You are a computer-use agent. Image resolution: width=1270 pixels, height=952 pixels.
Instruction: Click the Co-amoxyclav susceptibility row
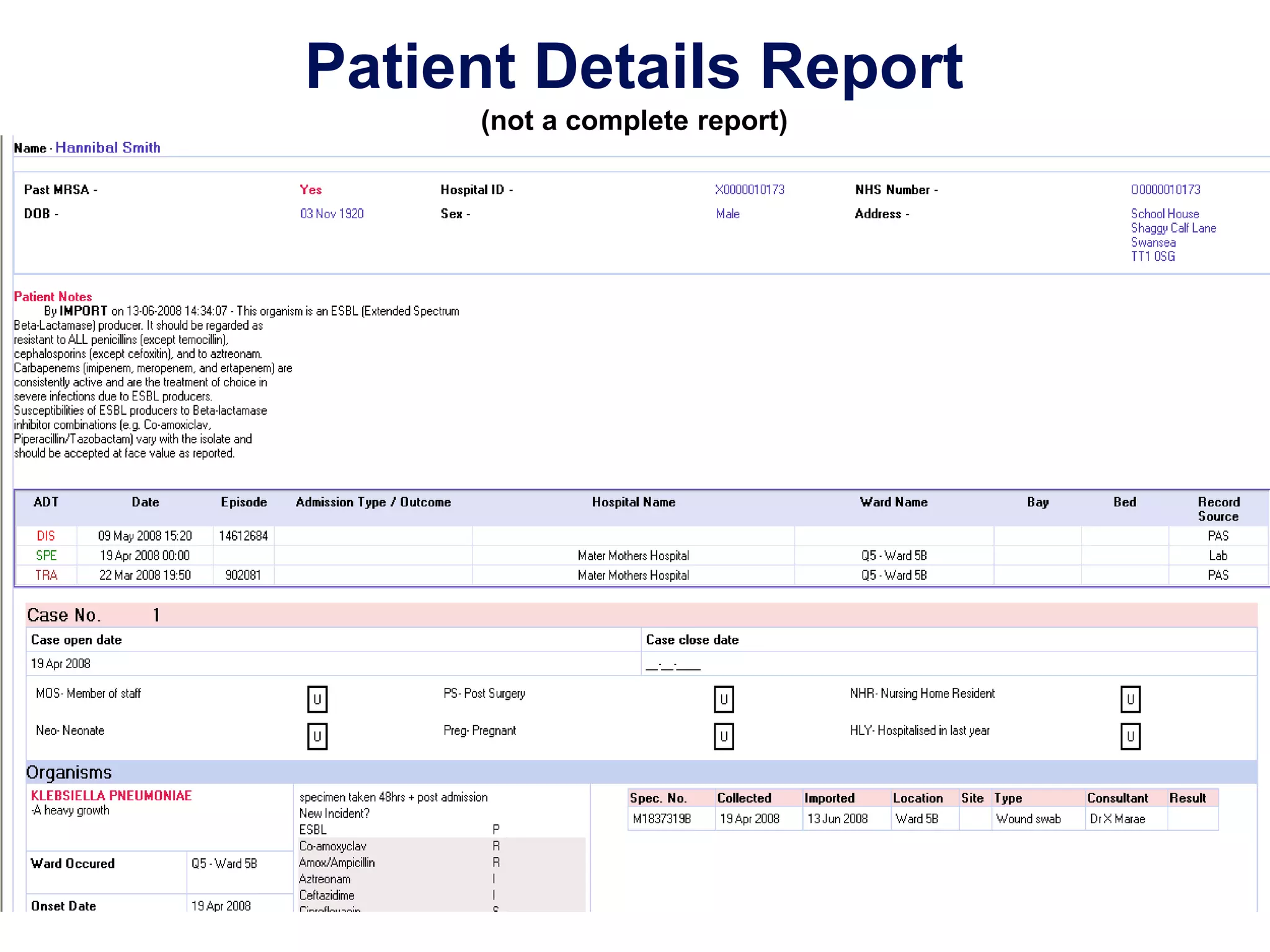coord(442,846)
